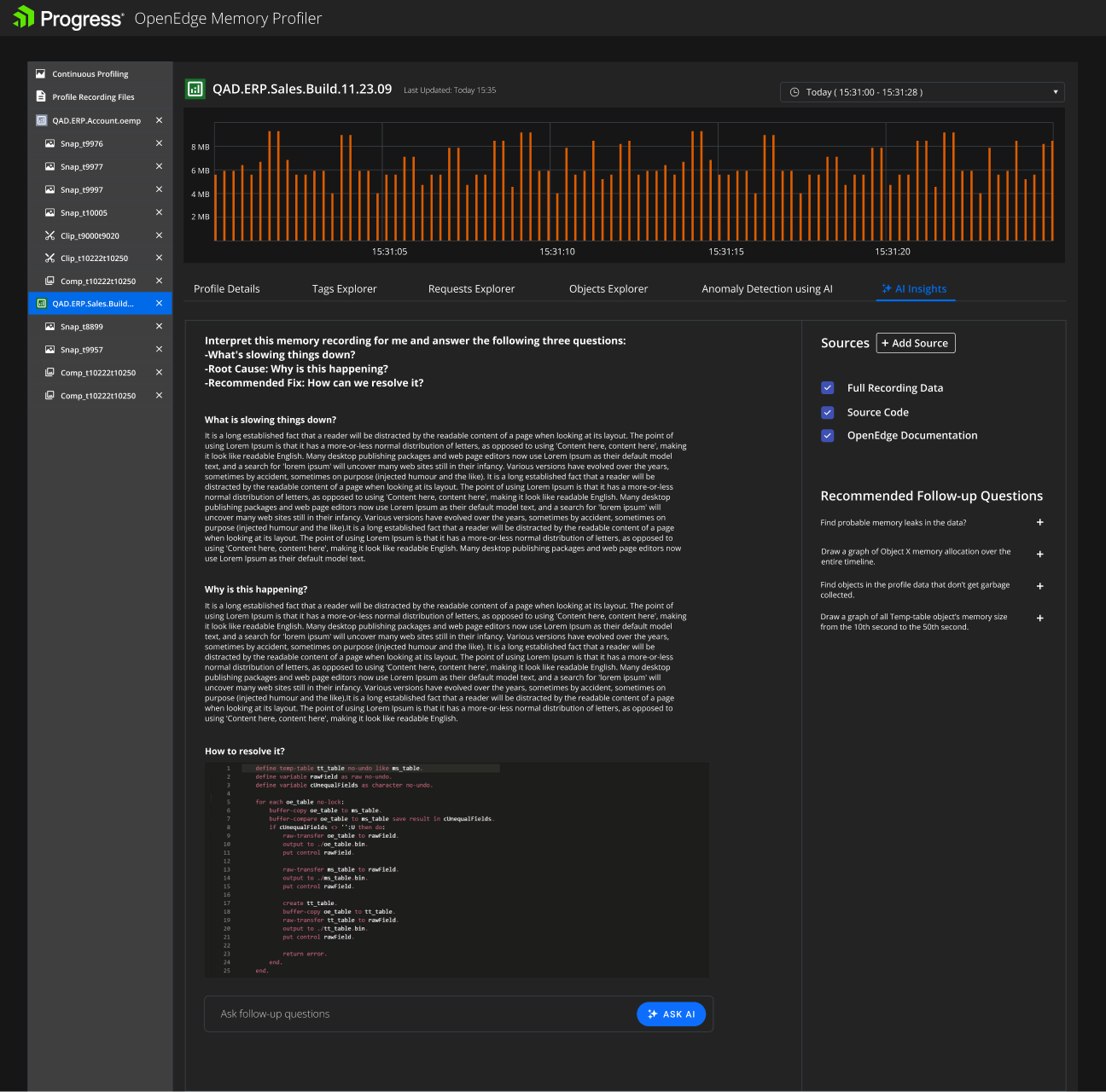Viewport: 1106px width, 1092px height.
Task: Switch to Tags Explorer tab
Action: 344,289
